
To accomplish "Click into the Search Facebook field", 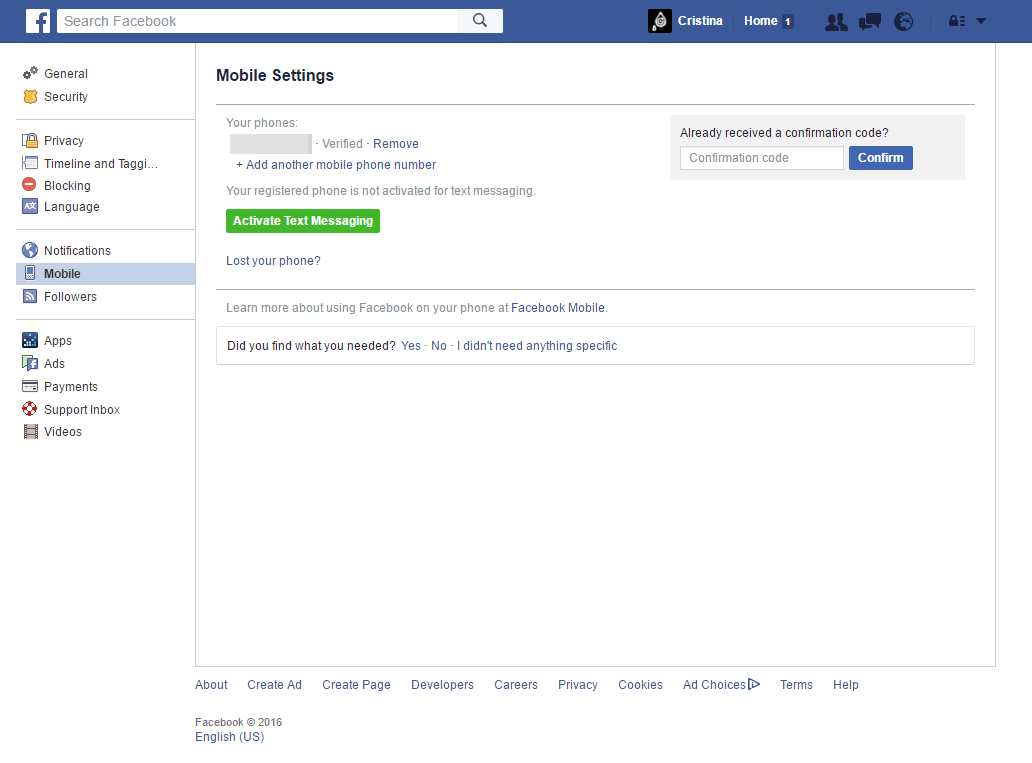I will [x=257, y=21].
